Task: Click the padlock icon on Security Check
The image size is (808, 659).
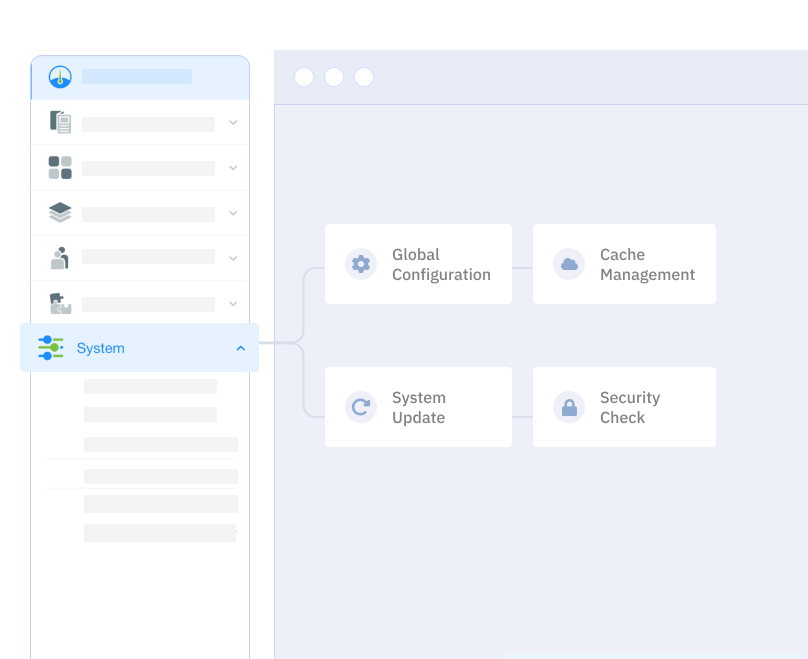Action: pyautogui.click(x=569, y=407)
